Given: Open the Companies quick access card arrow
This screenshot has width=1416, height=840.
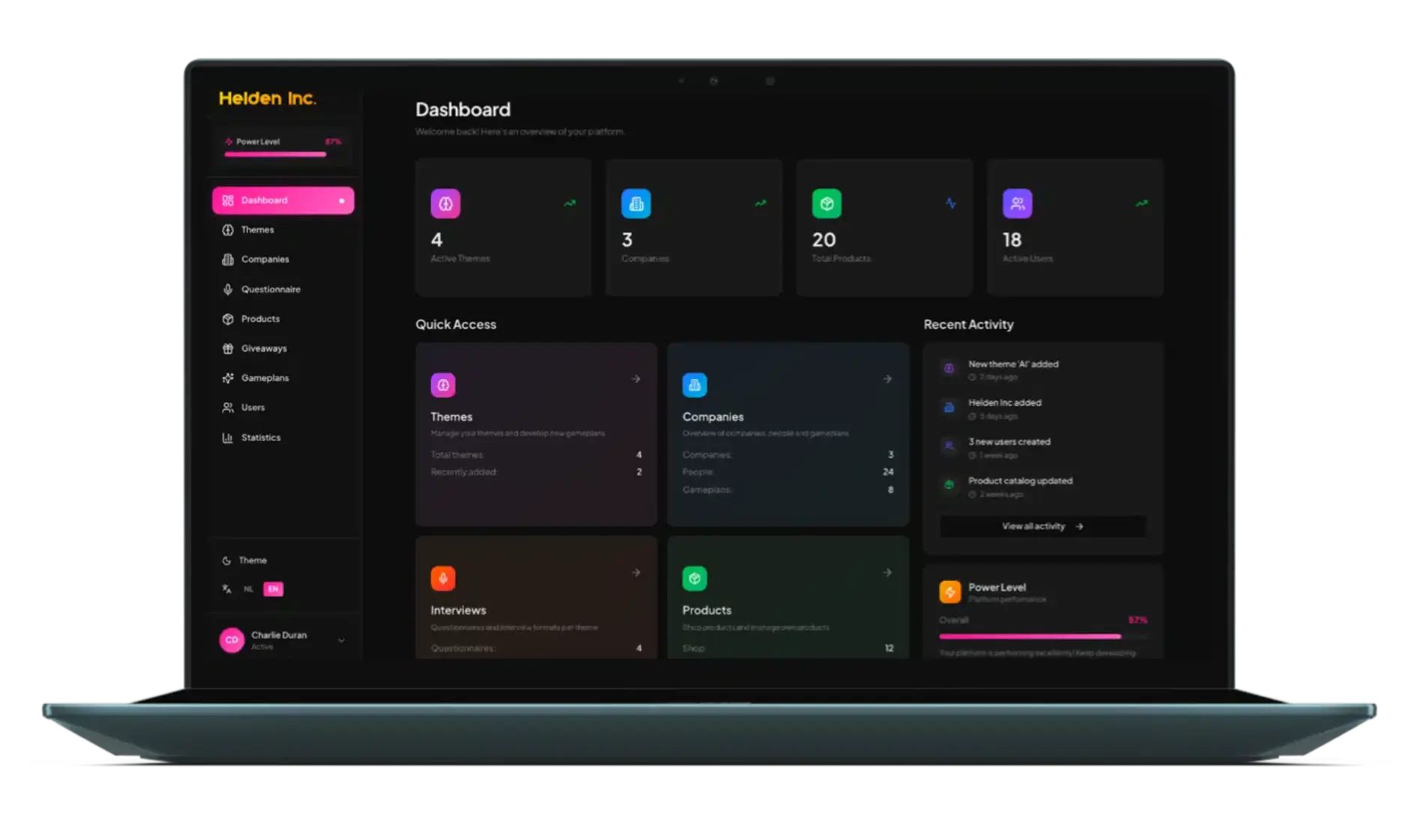Looking at the screenshot, I should [x=887, y=379].
